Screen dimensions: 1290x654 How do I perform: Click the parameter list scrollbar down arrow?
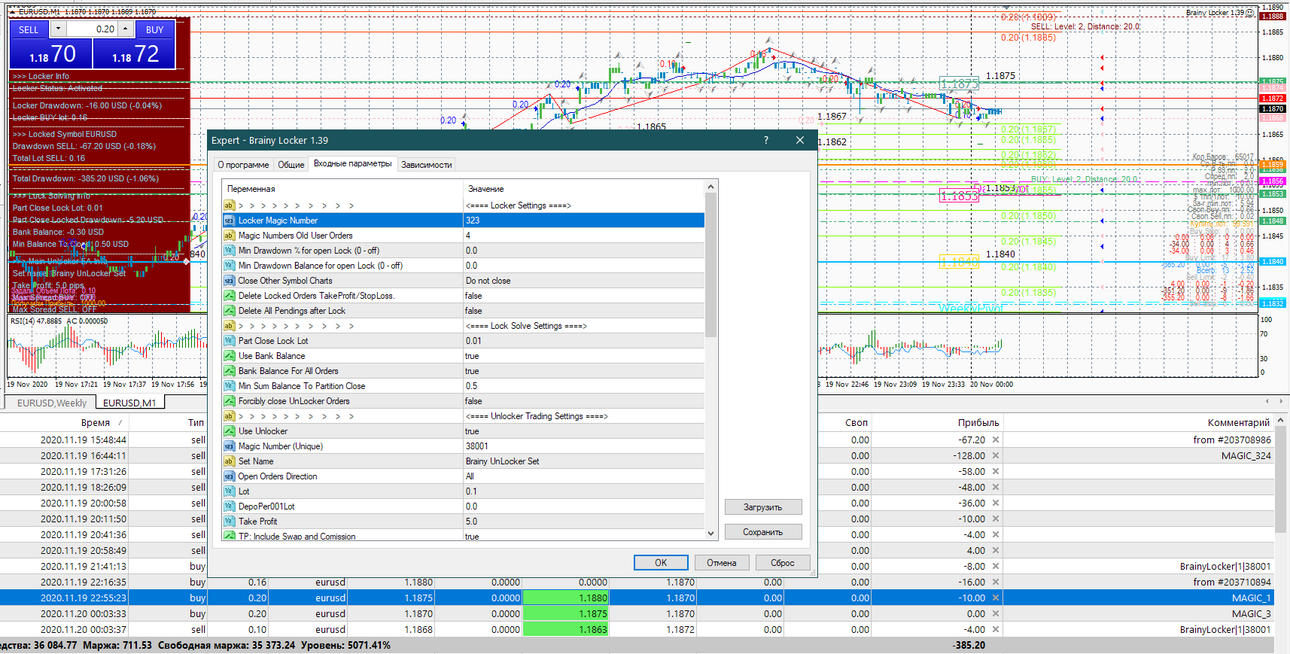click(711, 533)
